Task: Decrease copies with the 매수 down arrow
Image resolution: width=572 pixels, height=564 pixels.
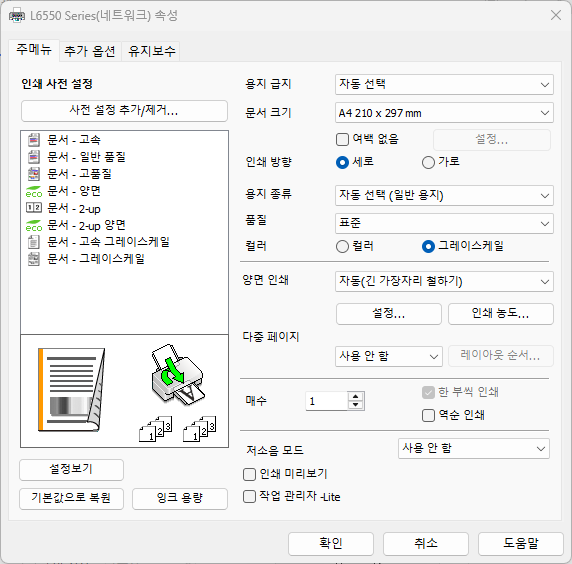Action: 356,405
